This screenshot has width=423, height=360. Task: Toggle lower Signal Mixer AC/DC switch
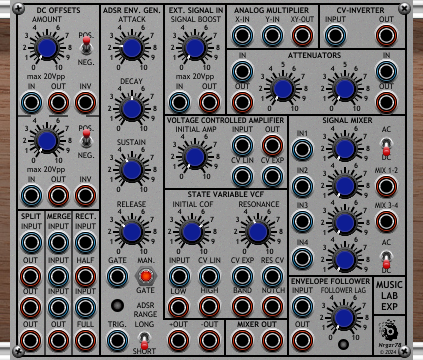click(386, 260)
